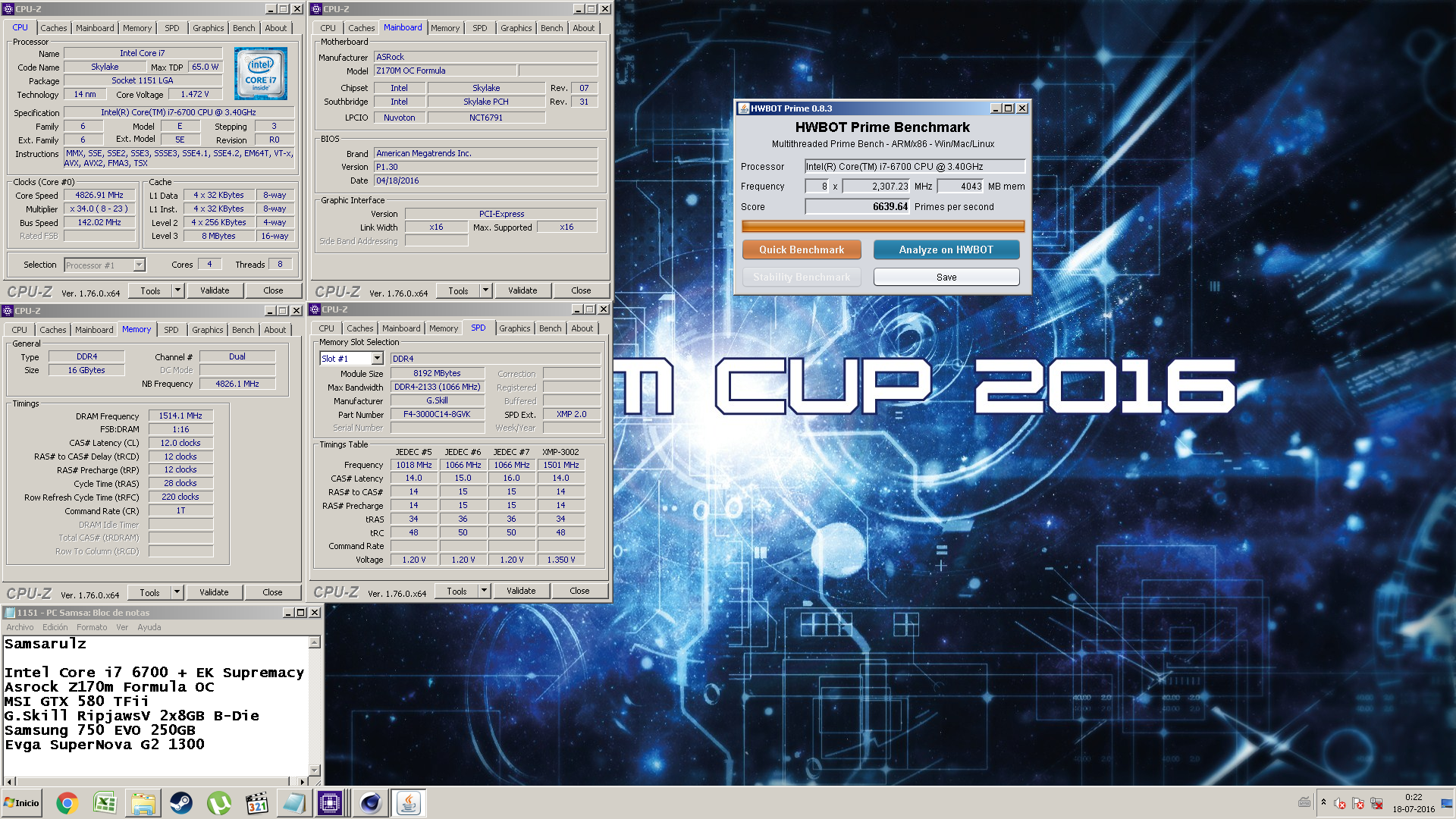Screen dimensions: 1456x819
Task: Click the Show Desktop button at taskbar end
Action: tap(1447, 803)
